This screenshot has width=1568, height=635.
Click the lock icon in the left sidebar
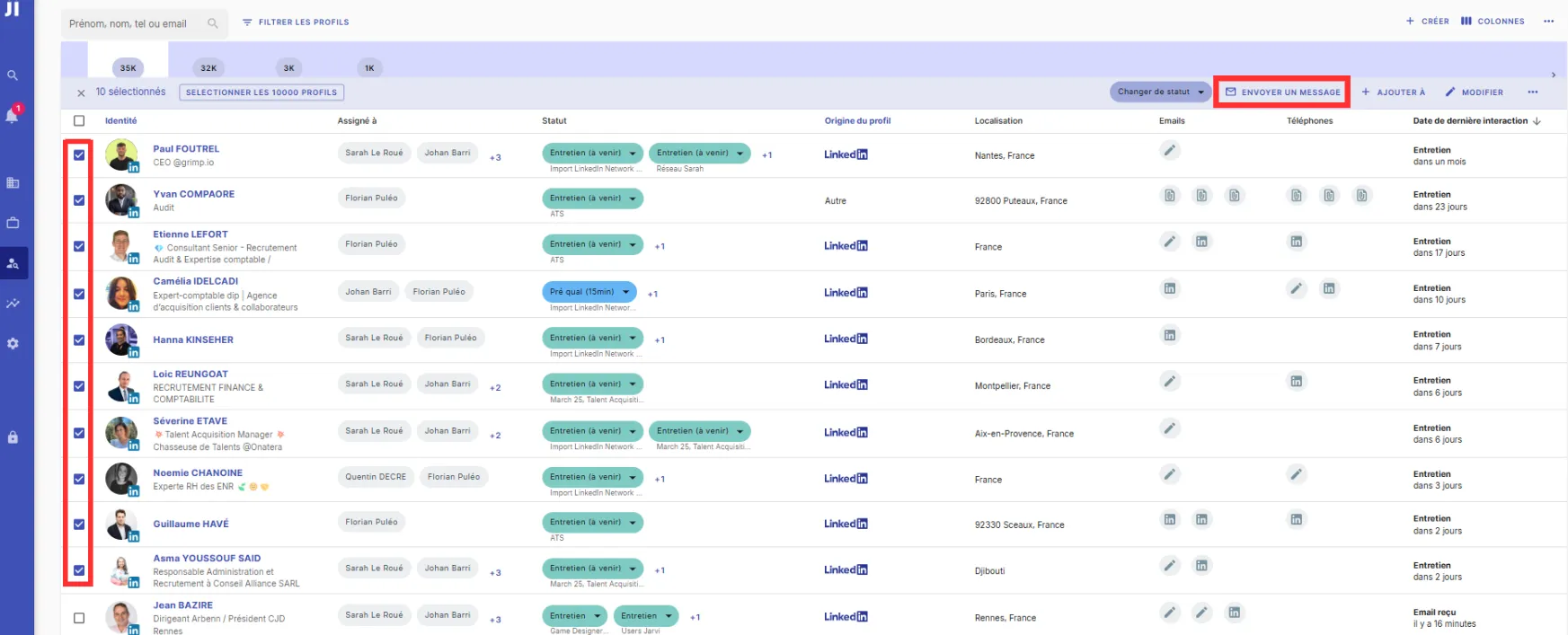pyautogui.click(x=13, y=437)
